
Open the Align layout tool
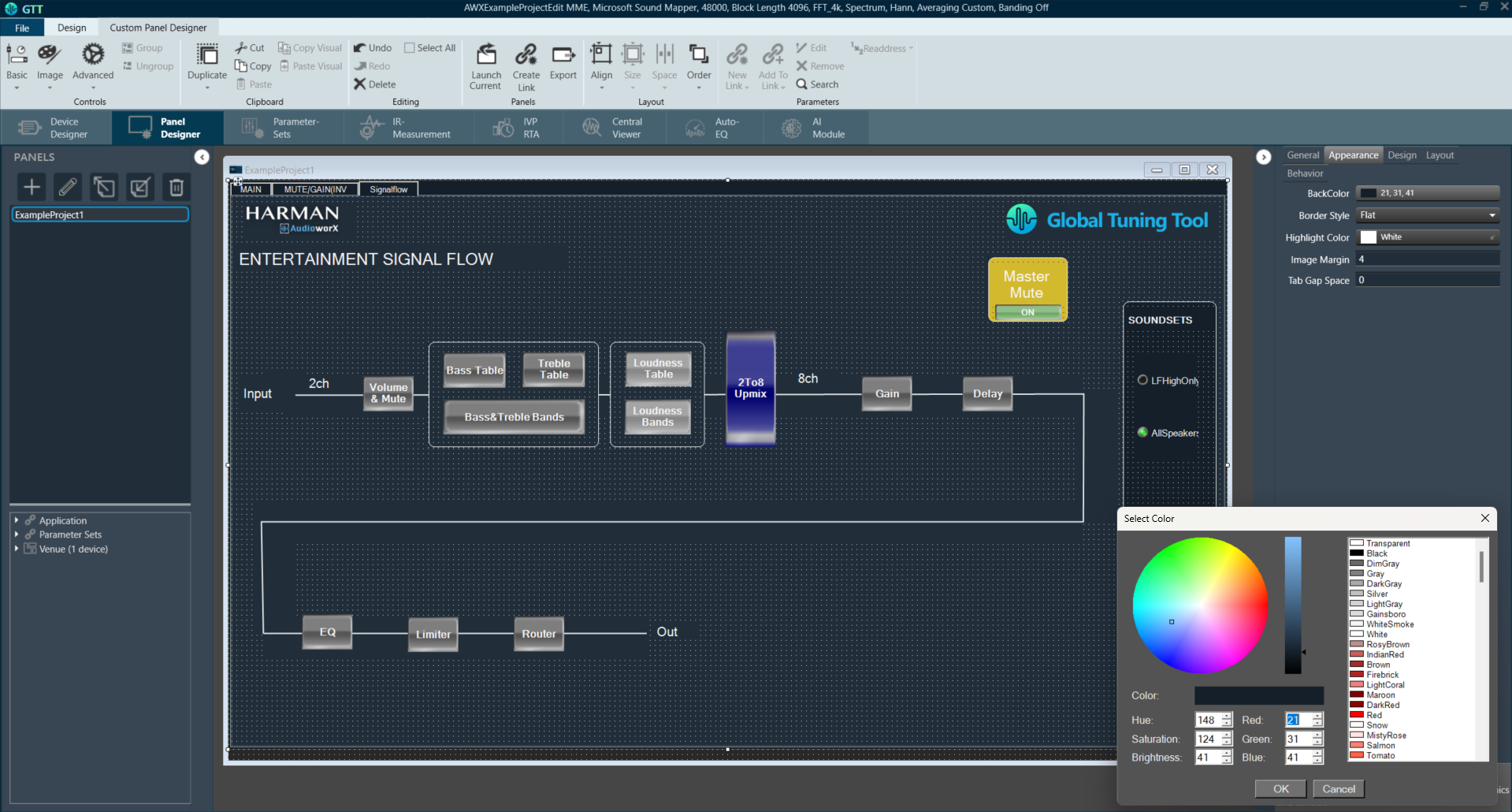coord(601,65)
